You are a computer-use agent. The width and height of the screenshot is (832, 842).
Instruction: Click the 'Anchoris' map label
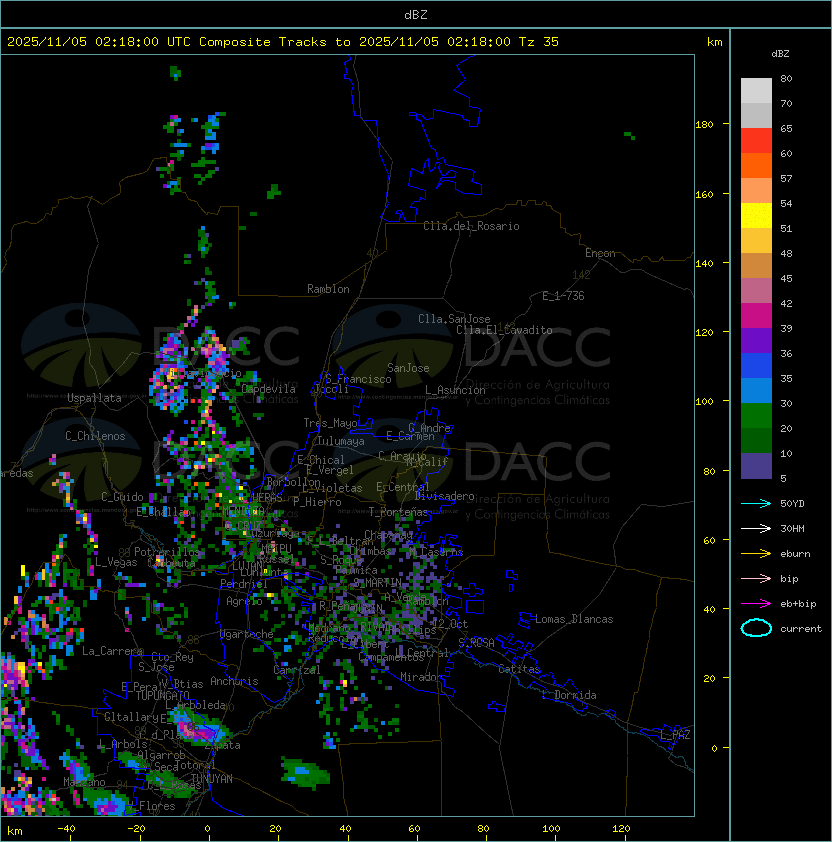click(x=234, y=681)
